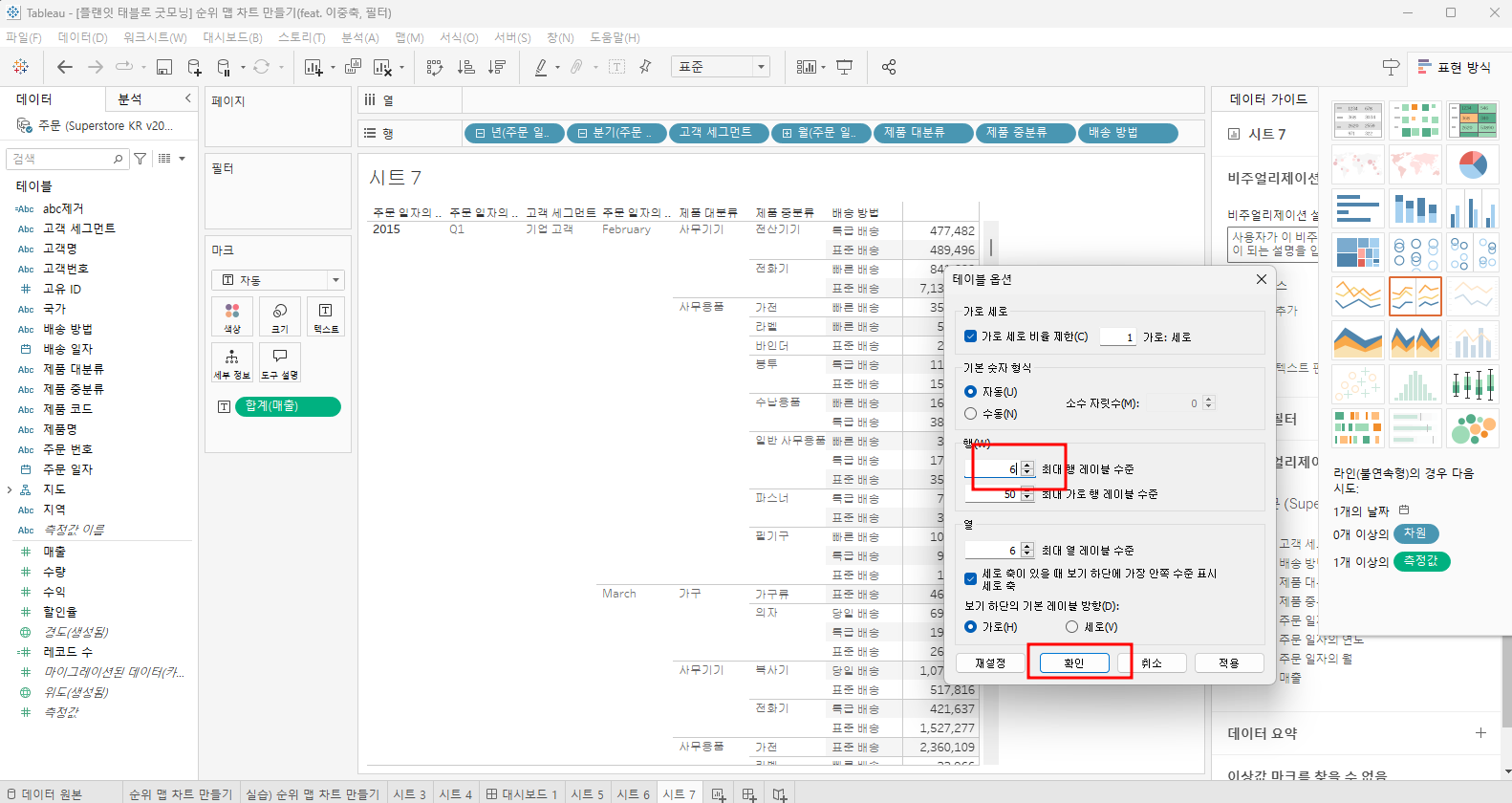Click the Tableau start page logo icon
Screen dimensions: 1512x803
(21, 67)
